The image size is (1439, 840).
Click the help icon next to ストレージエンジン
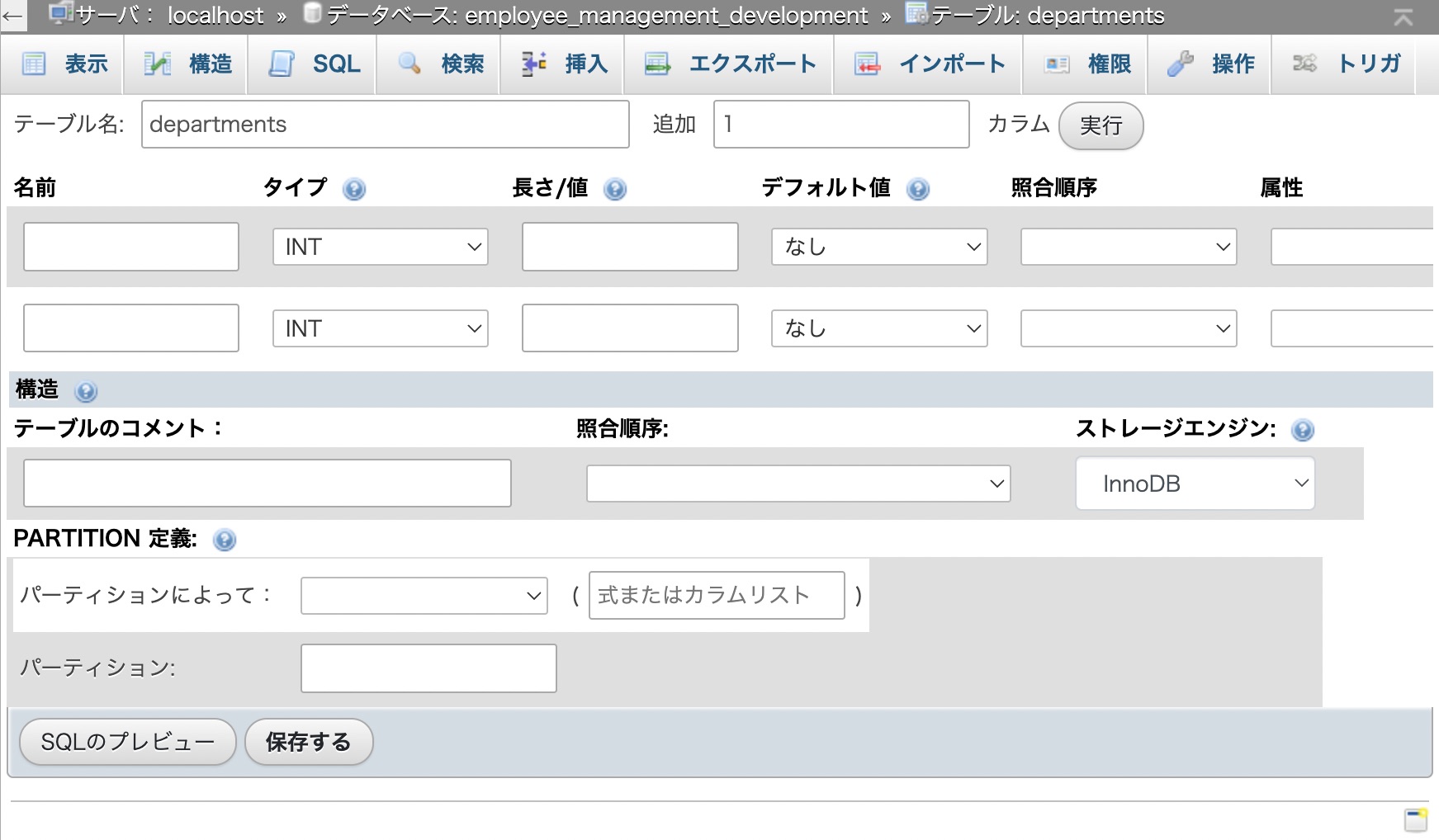point(1303,430)
